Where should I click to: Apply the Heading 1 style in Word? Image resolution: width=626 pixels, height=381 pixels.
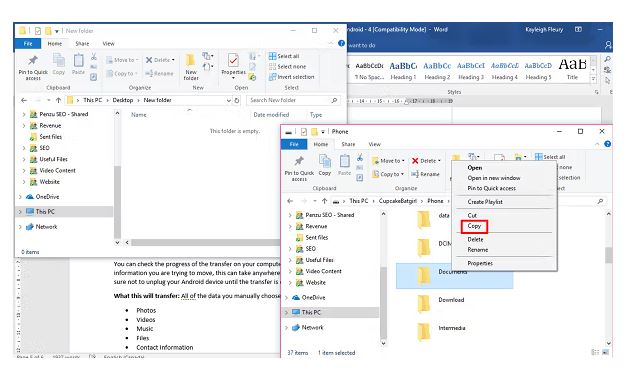click(x=403, y=70)
